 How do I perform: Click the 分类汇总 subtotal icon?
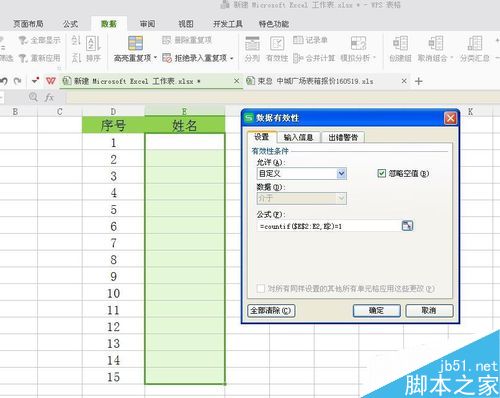coord(475,44)
